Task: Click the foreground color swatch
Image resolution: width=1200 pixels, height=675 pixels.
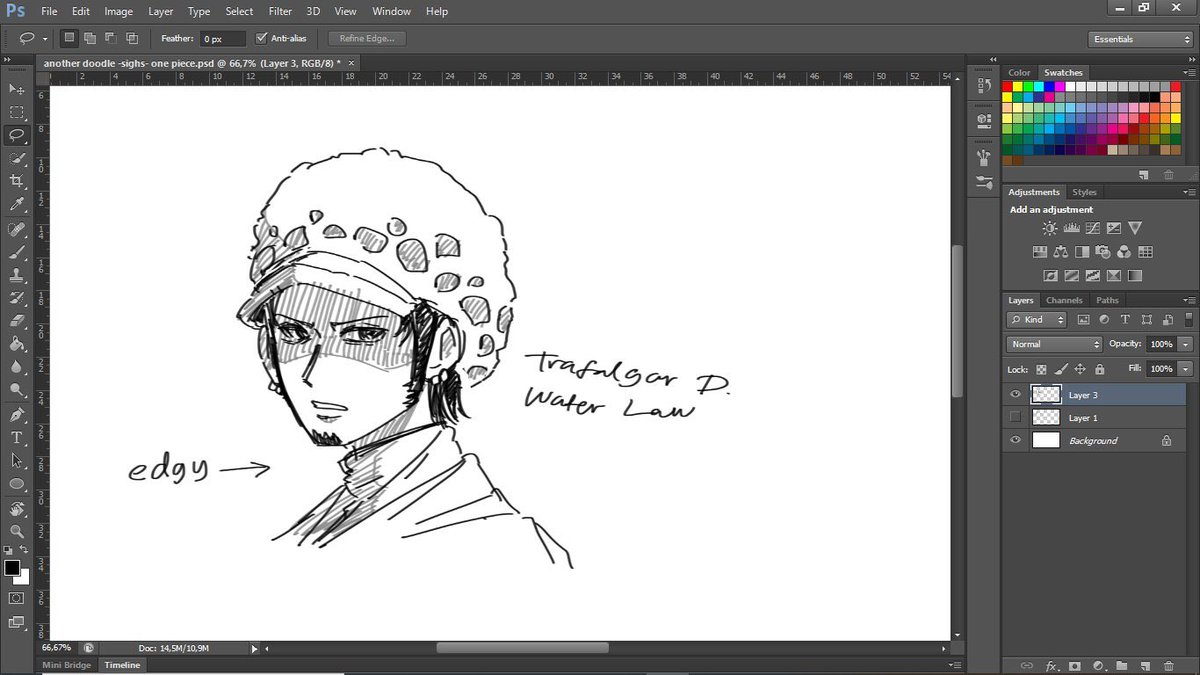Action: (x=12, y=568)
